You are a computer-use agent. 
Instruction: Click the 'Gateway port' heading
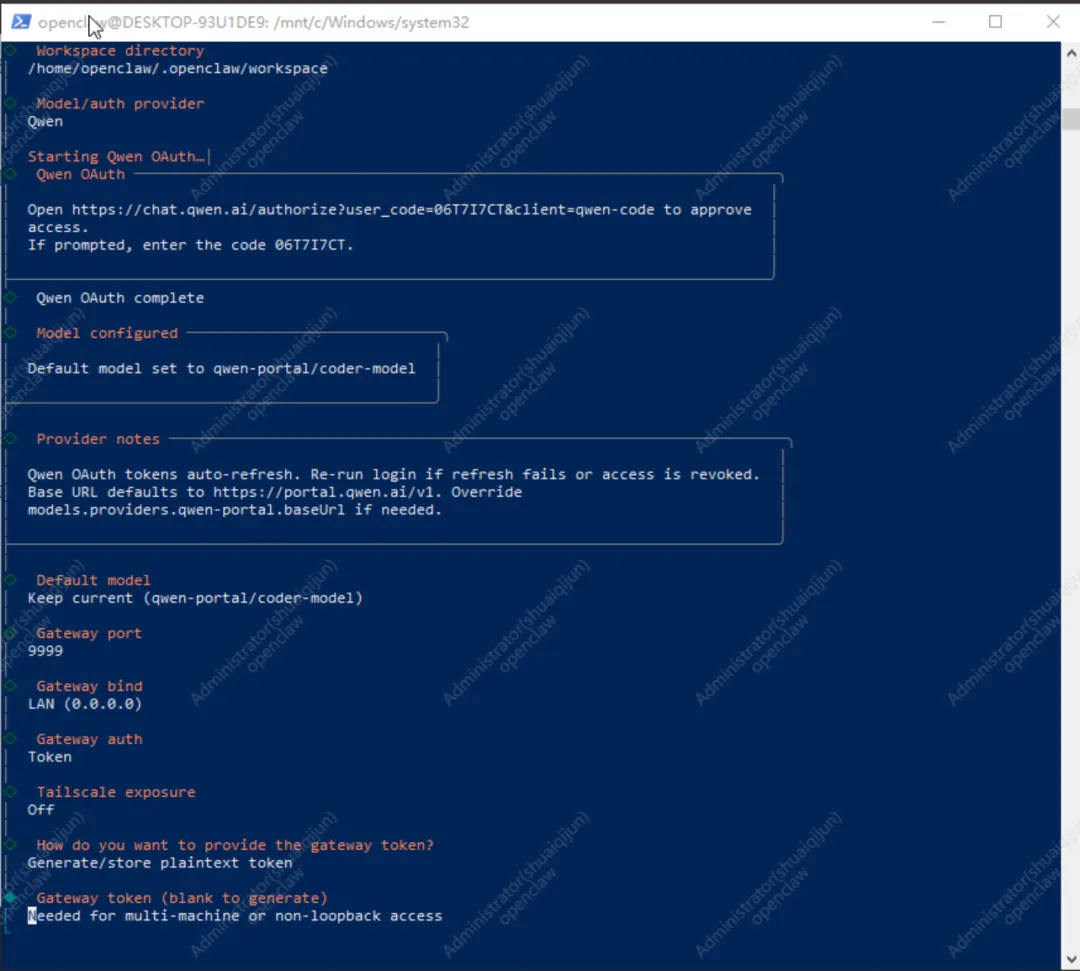(89, 633)
